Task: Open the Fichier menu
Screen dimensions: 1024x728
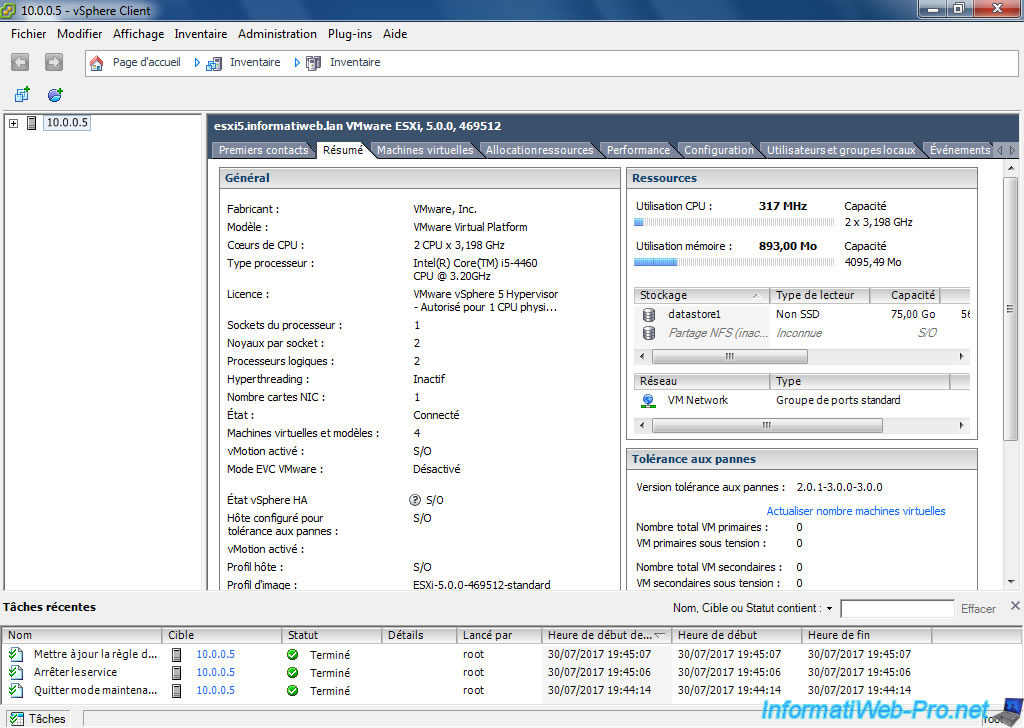Action: tap(29, 34)
